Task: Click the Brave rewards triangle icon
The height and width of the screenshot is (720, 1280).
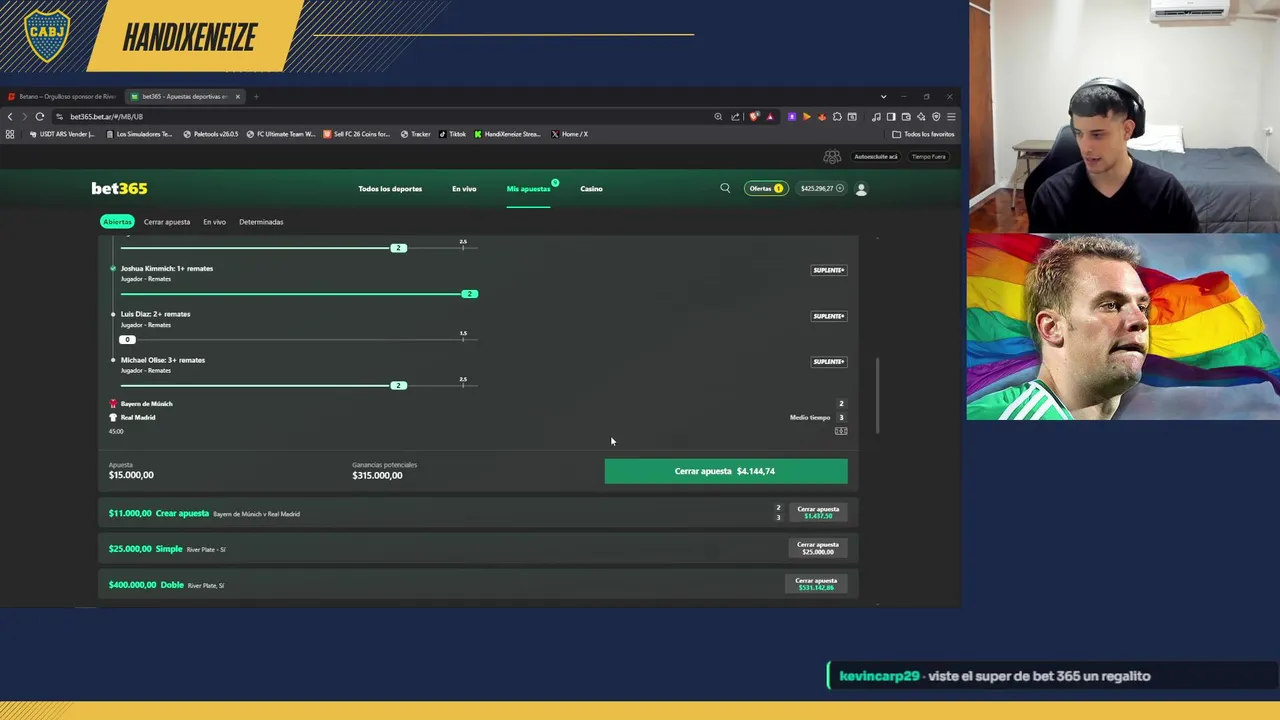Action: tap(770, 117)
